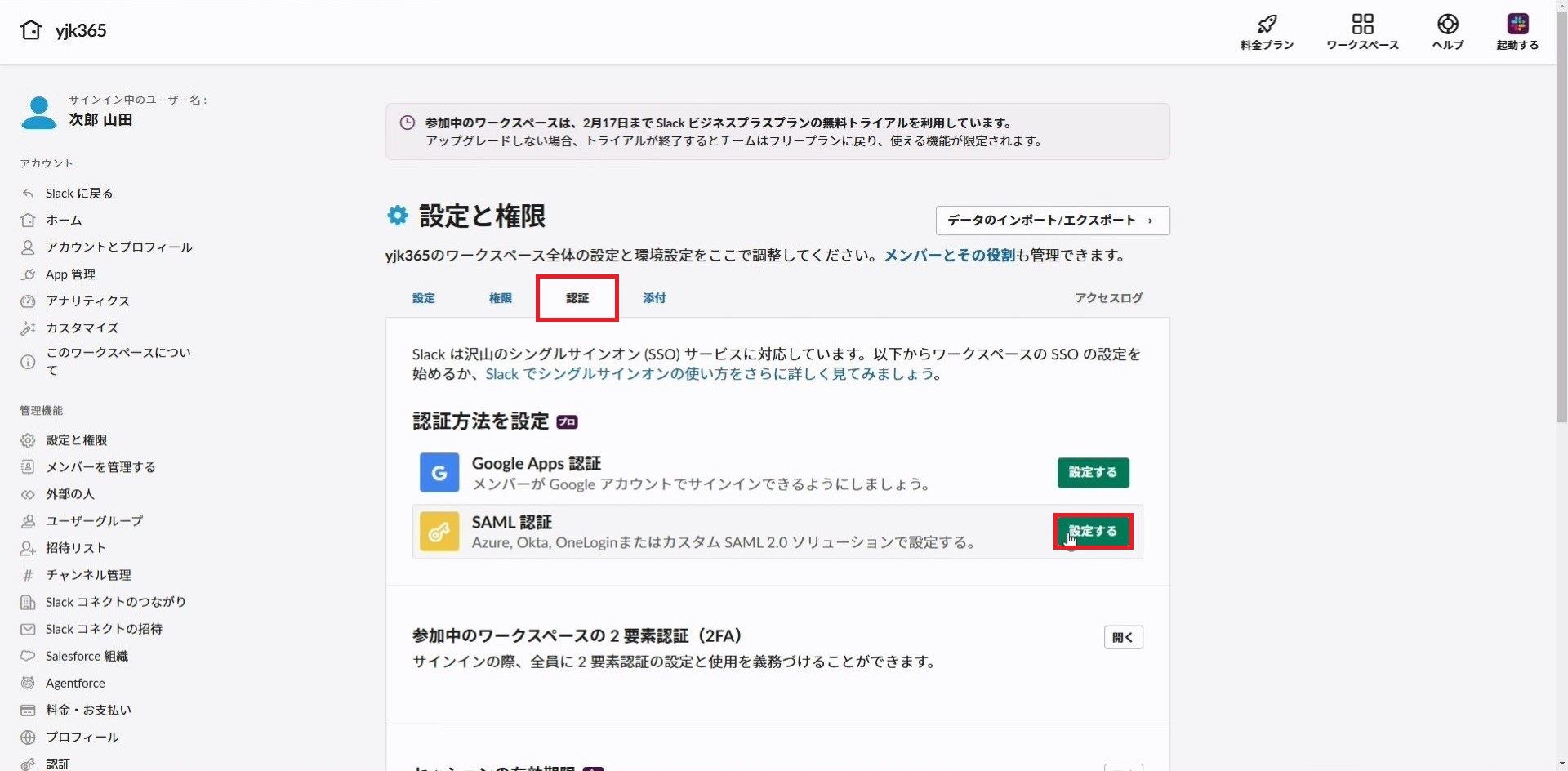Click the プロフィール globe icon
Image resolution: width=1568 pixels, height=771 pixels.
[28, 737]
